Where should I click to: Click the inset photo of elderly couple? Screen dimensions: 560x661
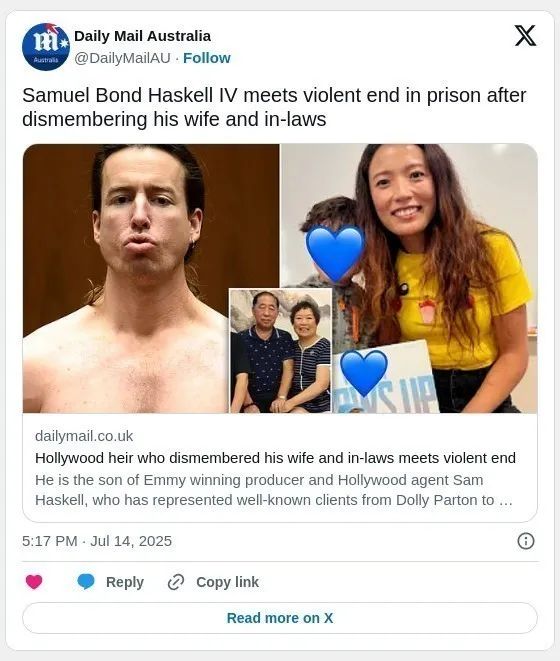click(280, 351)
